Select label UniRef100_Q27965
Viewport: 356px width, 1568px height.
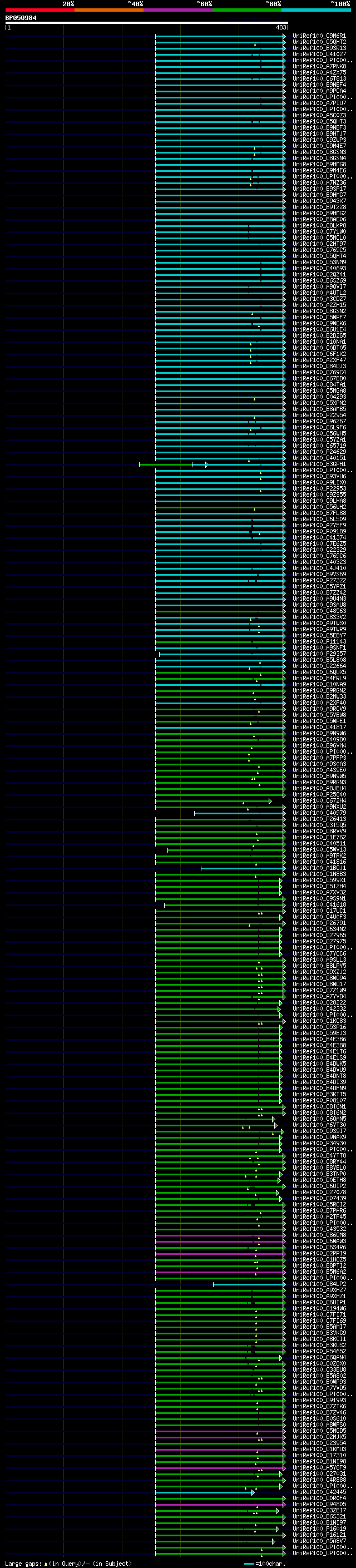(319, 935)
